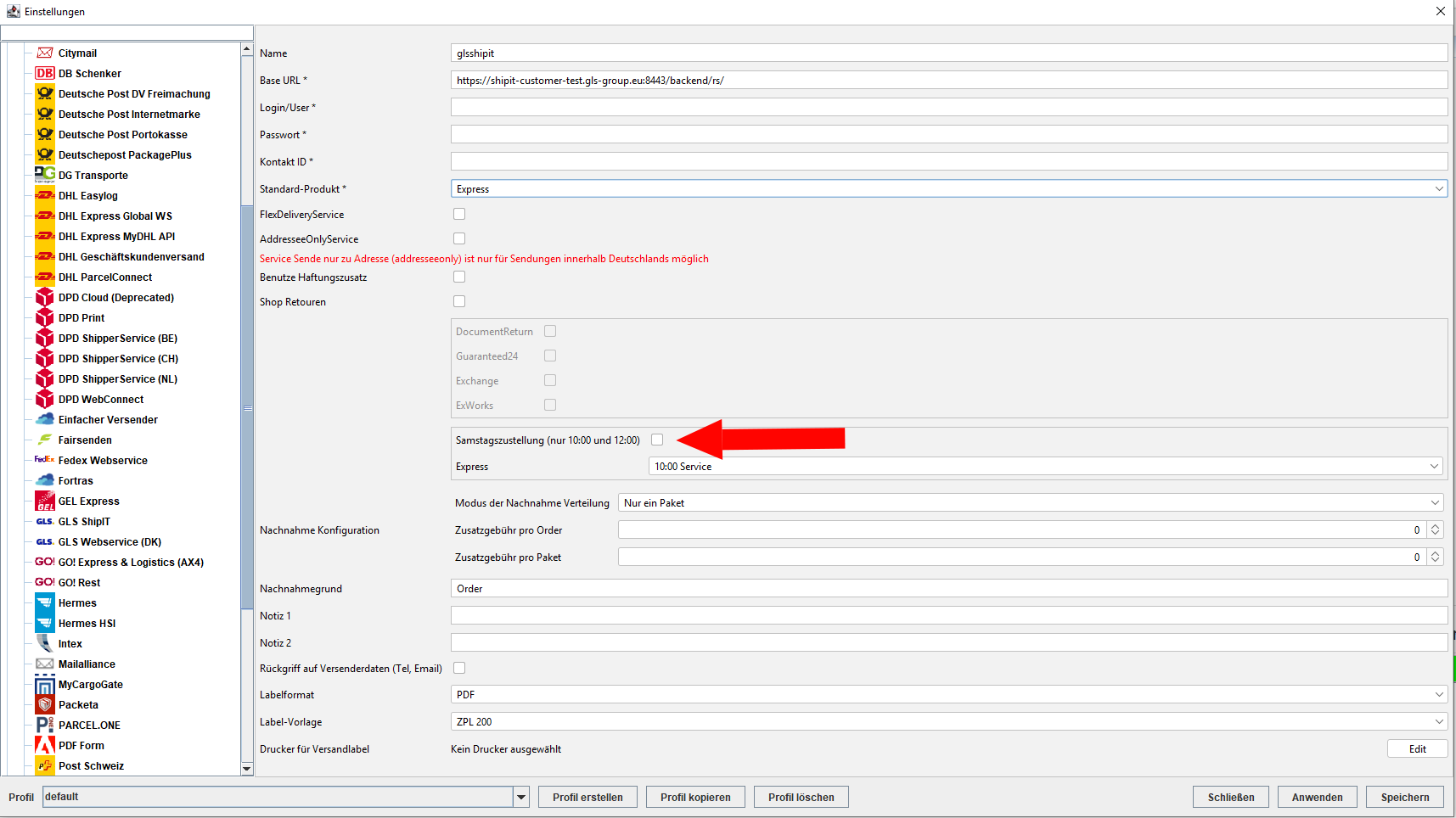Click the Anwenden button
Image resolution: width=1456 pixels, height=818 pixels.
tap(1318, 797)
